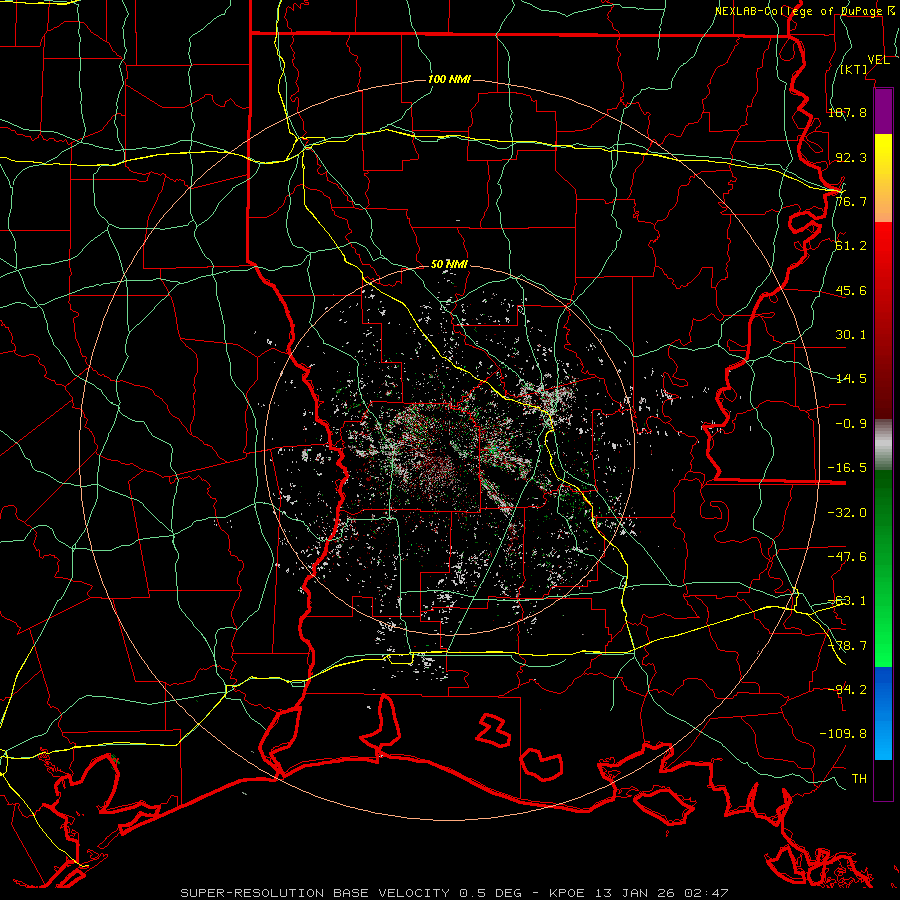Viewport: 900px width, 900px height.
Task: Click the -109.8 legend value
Action: coord(843,734)
